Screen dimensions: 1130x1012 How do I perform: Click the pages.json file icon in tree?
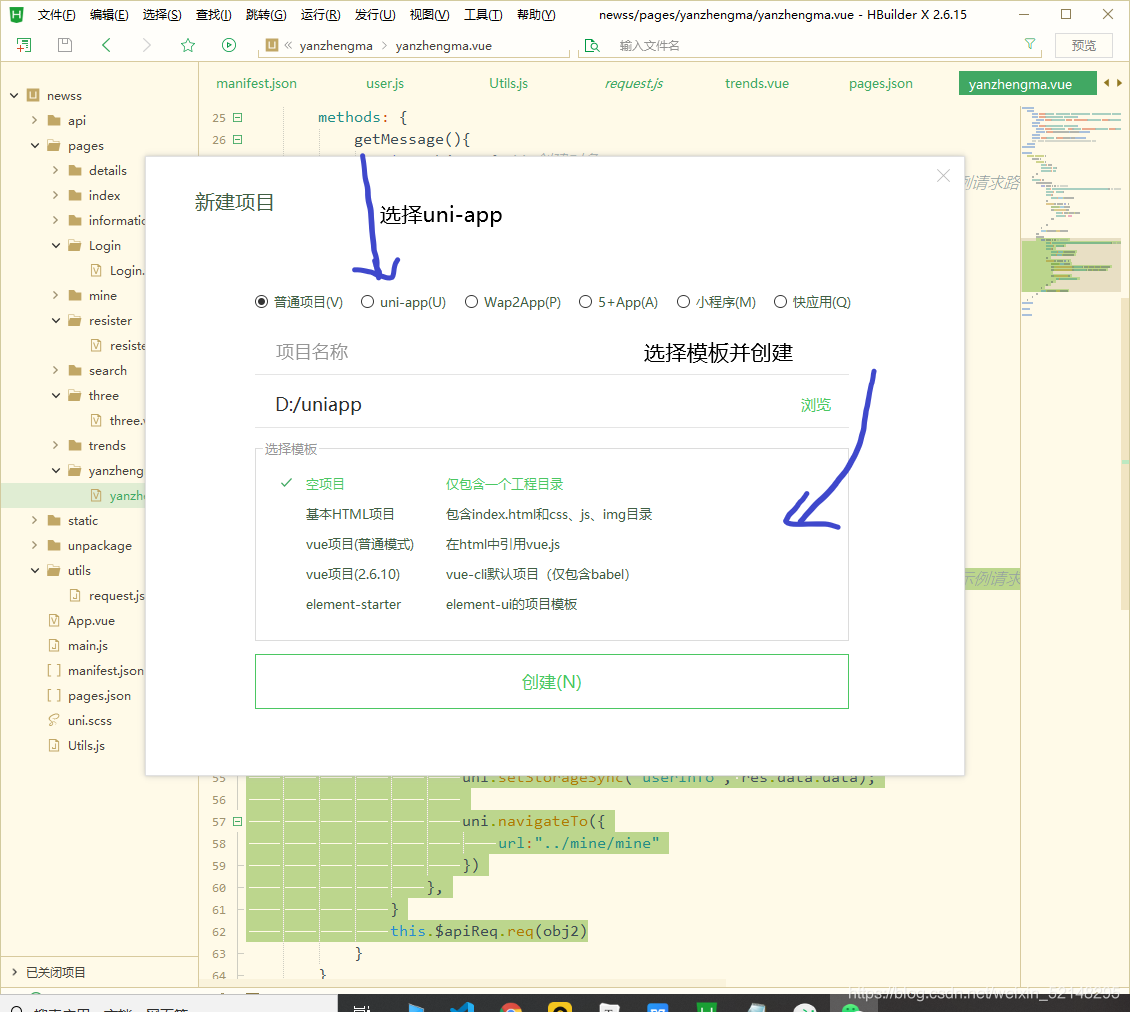click(x=54, y=696)
